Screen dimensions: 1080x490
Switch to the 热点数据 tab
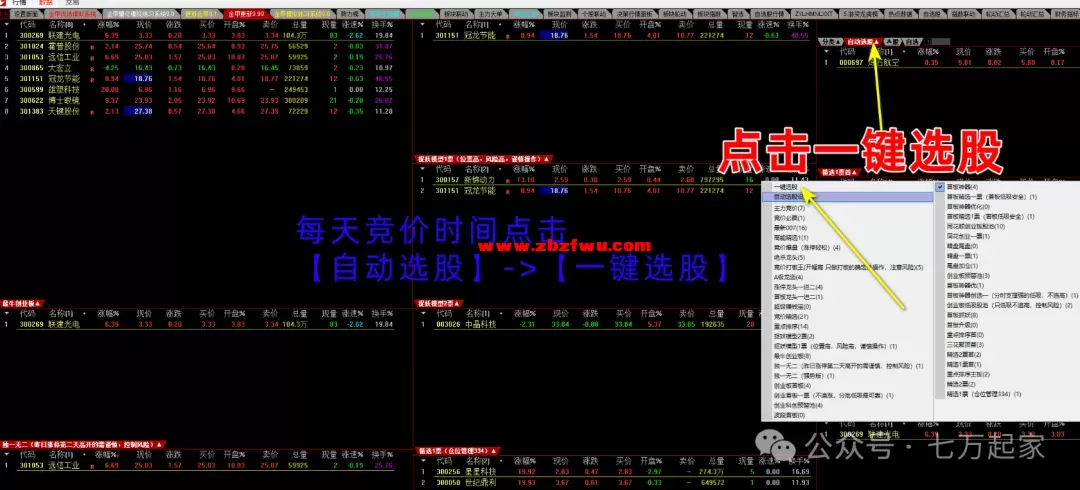[902, 13]
